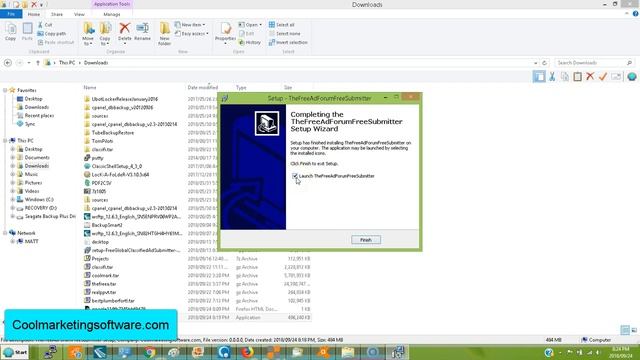Image resolution: width=640 pixels, height=360 pixels.
Task: Switch to the View ribbon tab
Action: 79,14
